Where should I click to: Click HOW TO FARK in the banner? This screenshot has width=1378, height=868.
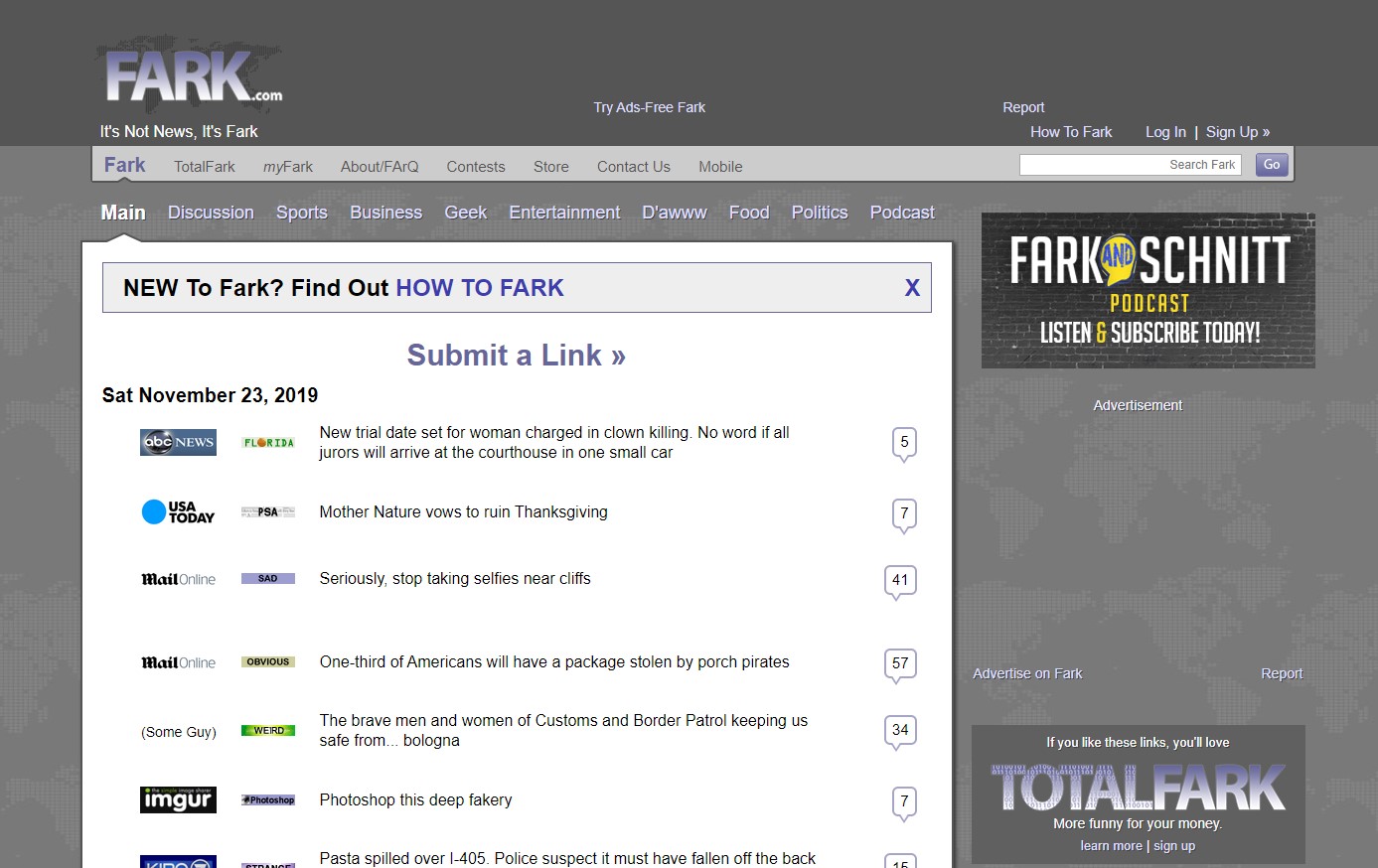[480, 288]
